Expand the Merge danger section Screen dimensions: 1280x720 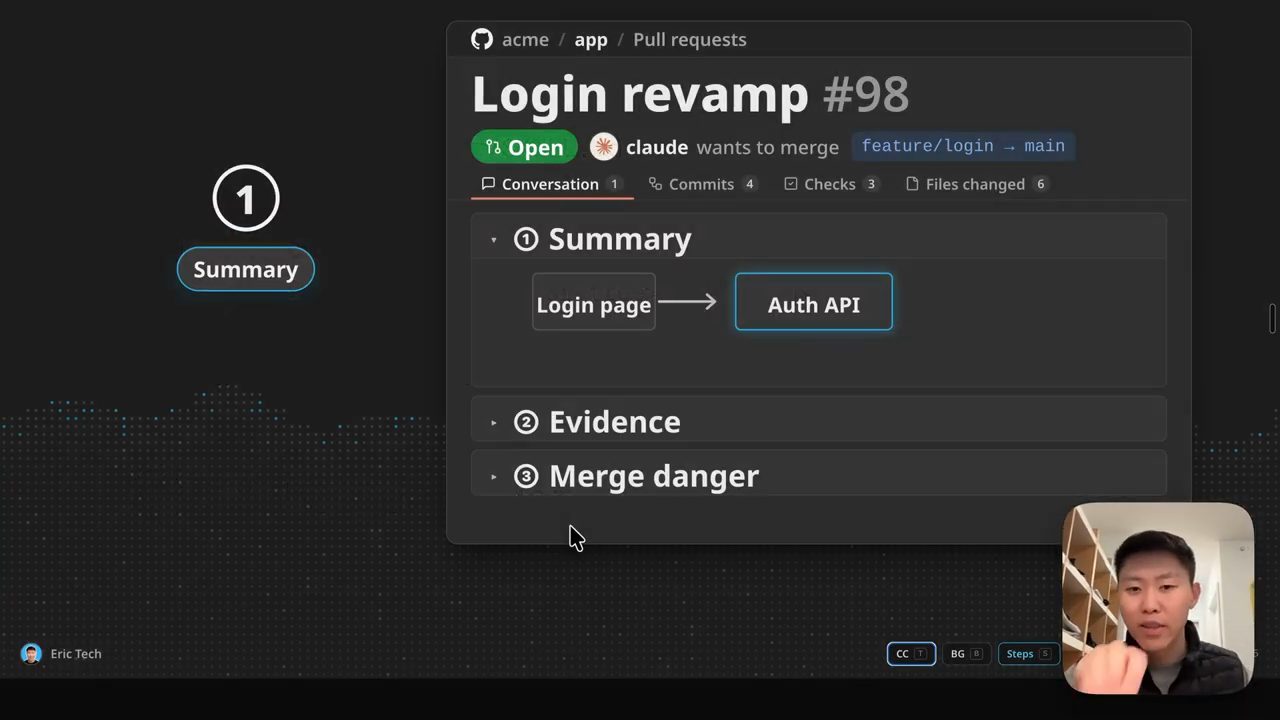tap(493, 477)
